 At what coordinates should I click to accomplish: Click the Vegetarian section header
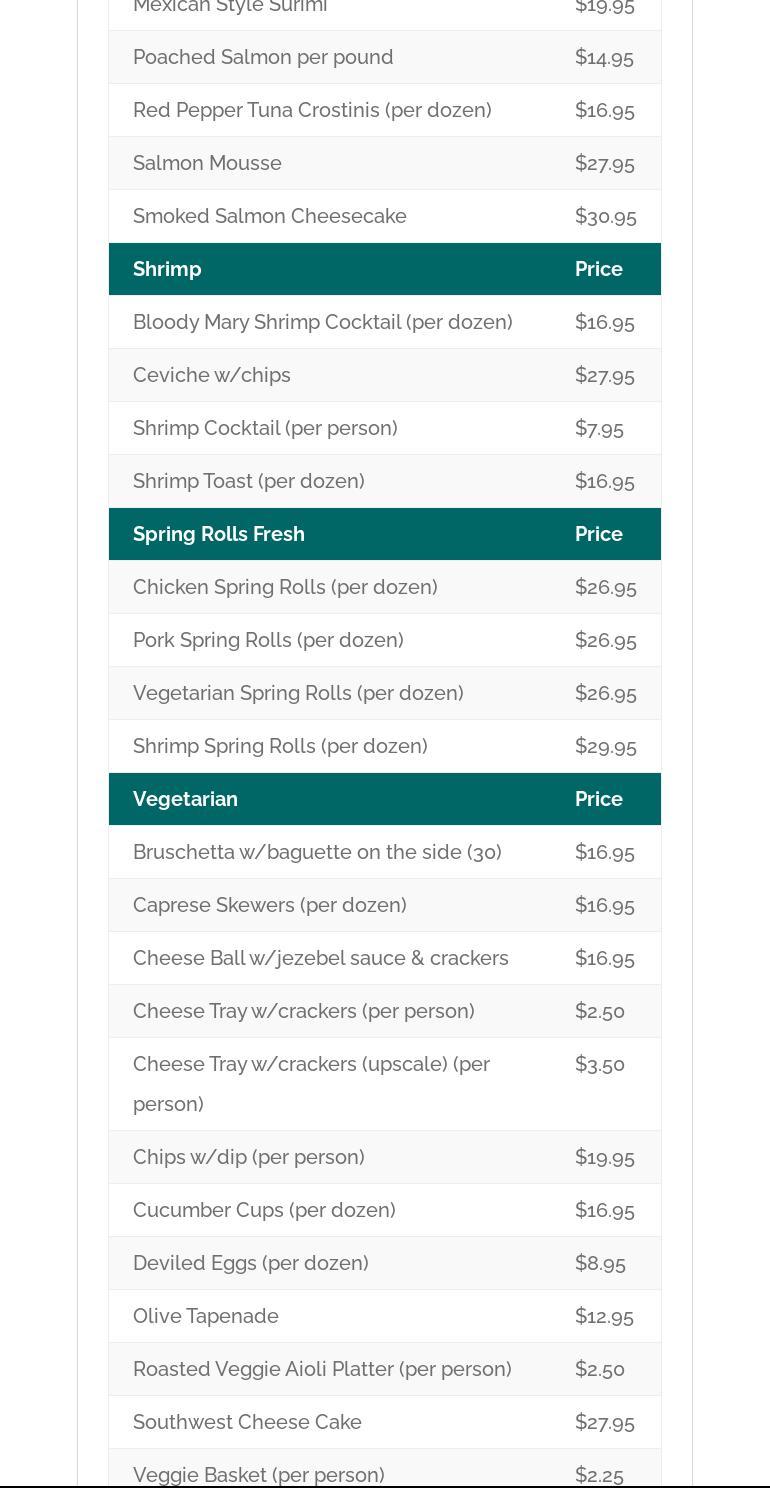coord(185,799)
